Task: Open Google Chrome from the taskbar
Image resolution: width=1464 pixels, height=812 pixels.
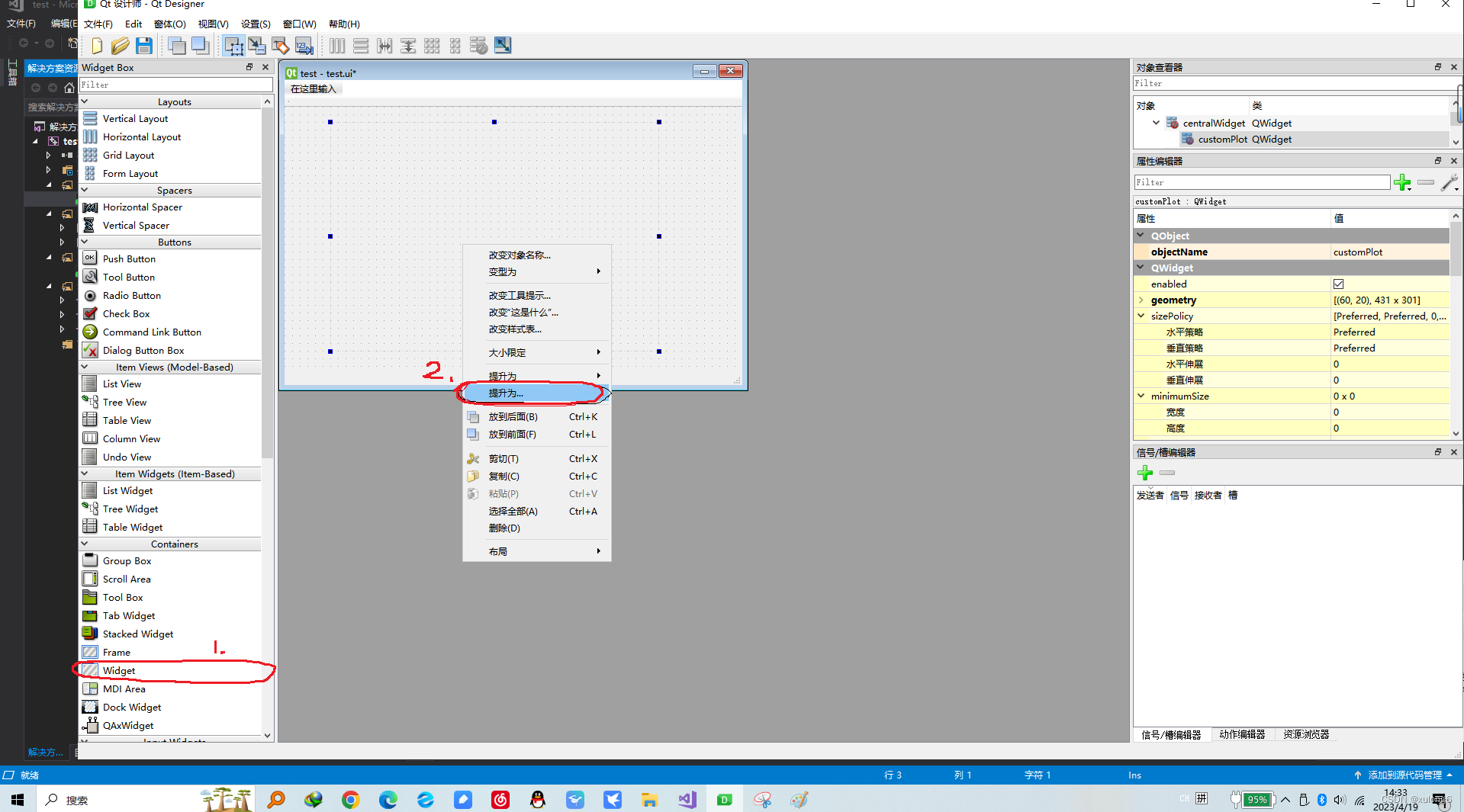Action: (x=350, y=799)
